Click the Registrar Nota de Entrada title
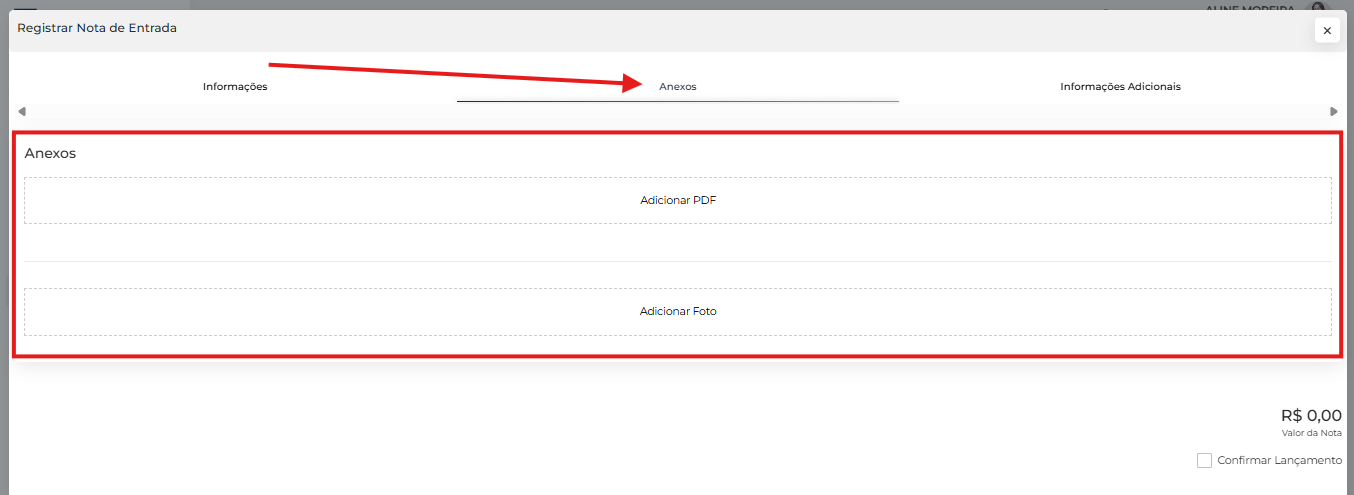1354x495 pixels. point(97,28)
